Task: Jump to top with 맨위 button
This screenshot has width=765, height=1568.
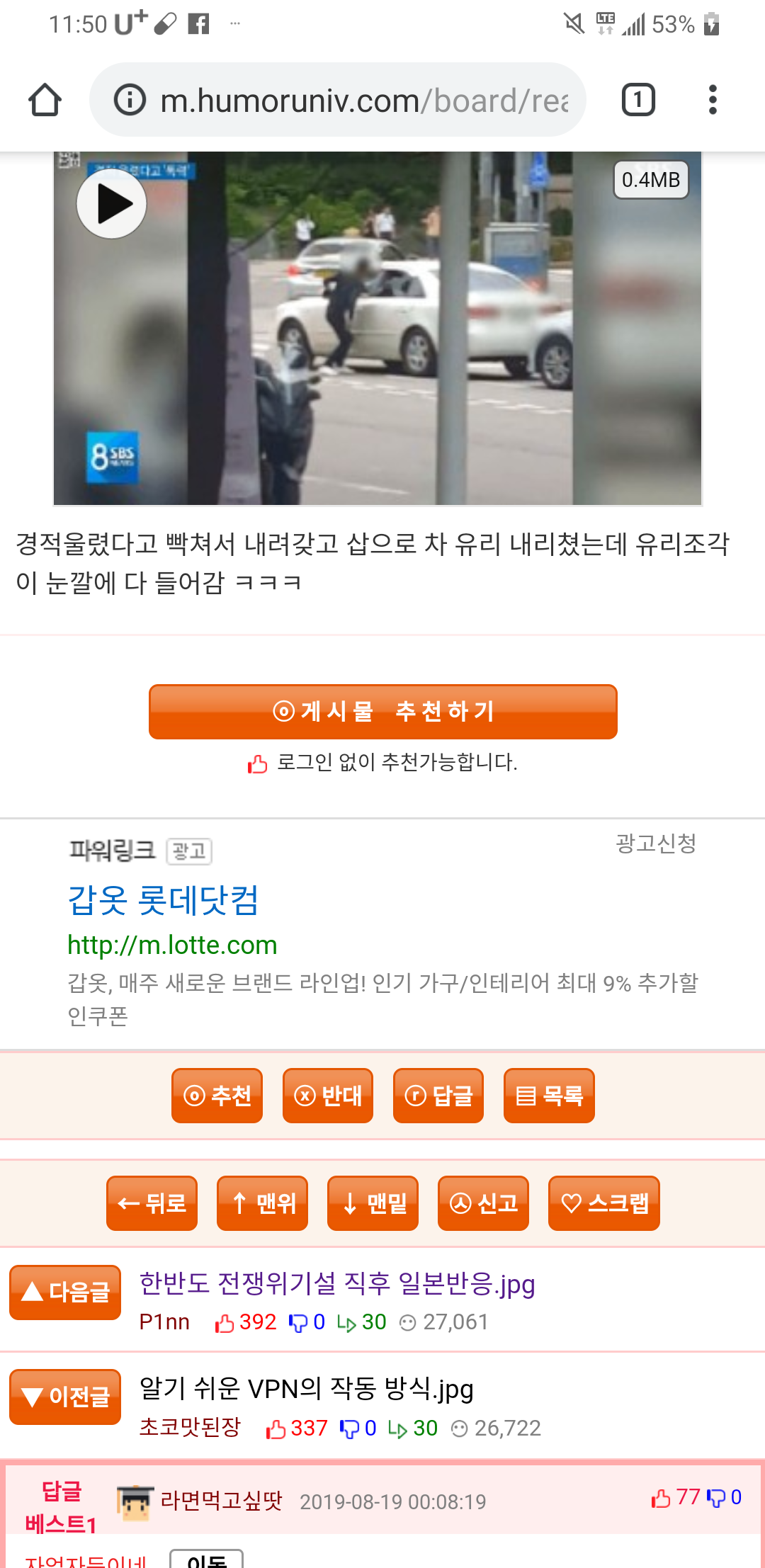Action: point(262,1203)
